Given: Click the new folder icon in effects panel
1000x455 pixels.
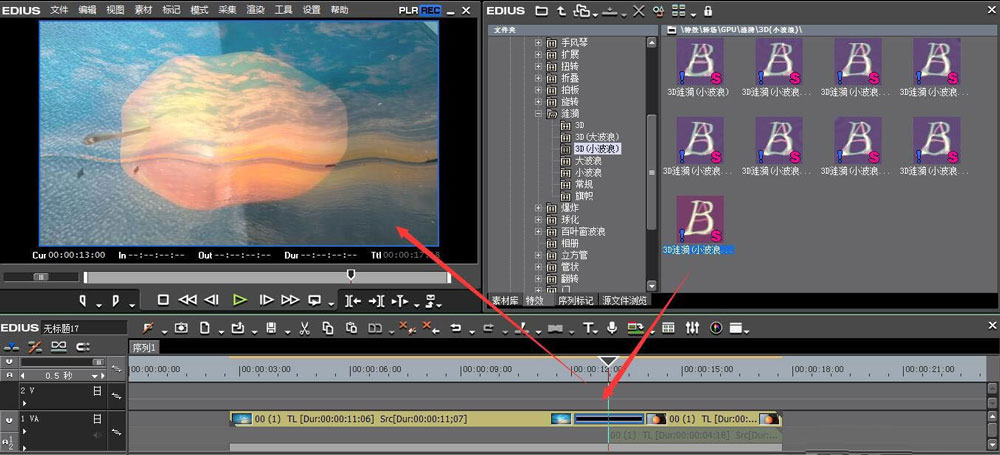Looking at the screenshot, I should [541, 11].
